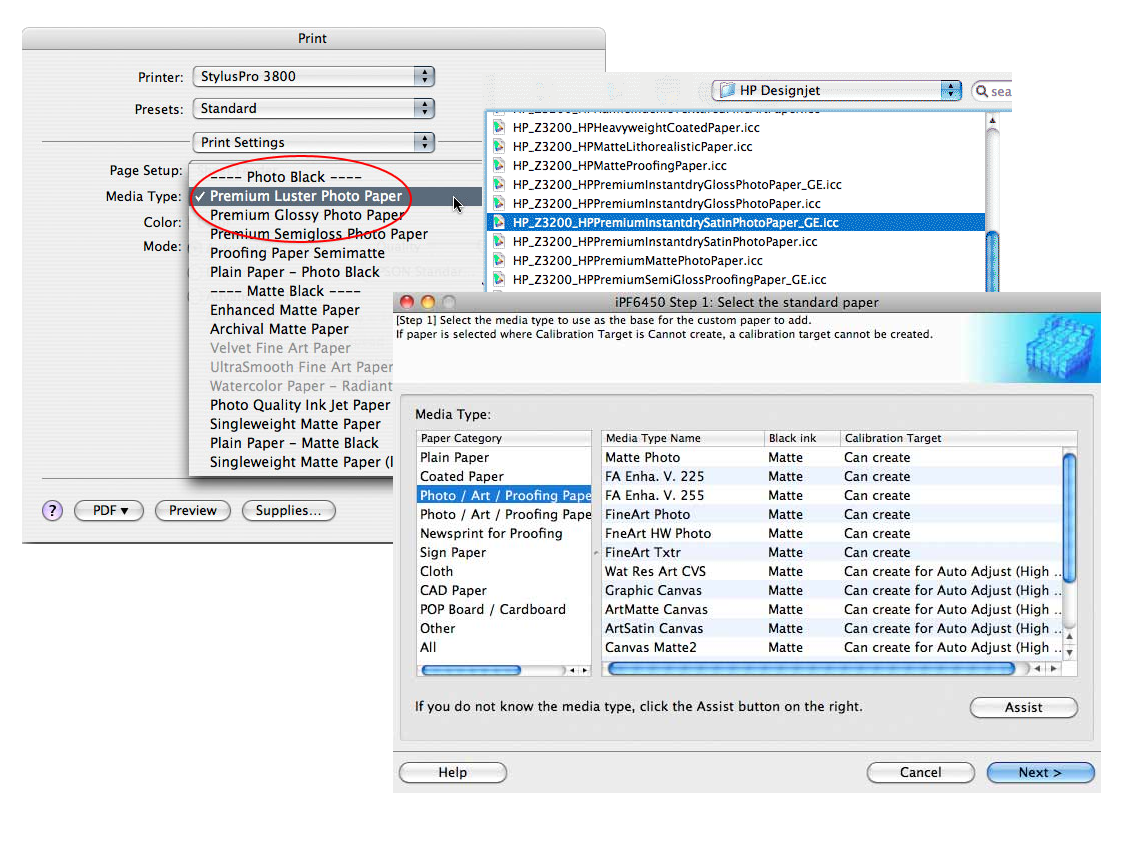Cancel the iPF6450 paper selection dialog
This screenshot has height=850, width=1134.
[921, 773]
